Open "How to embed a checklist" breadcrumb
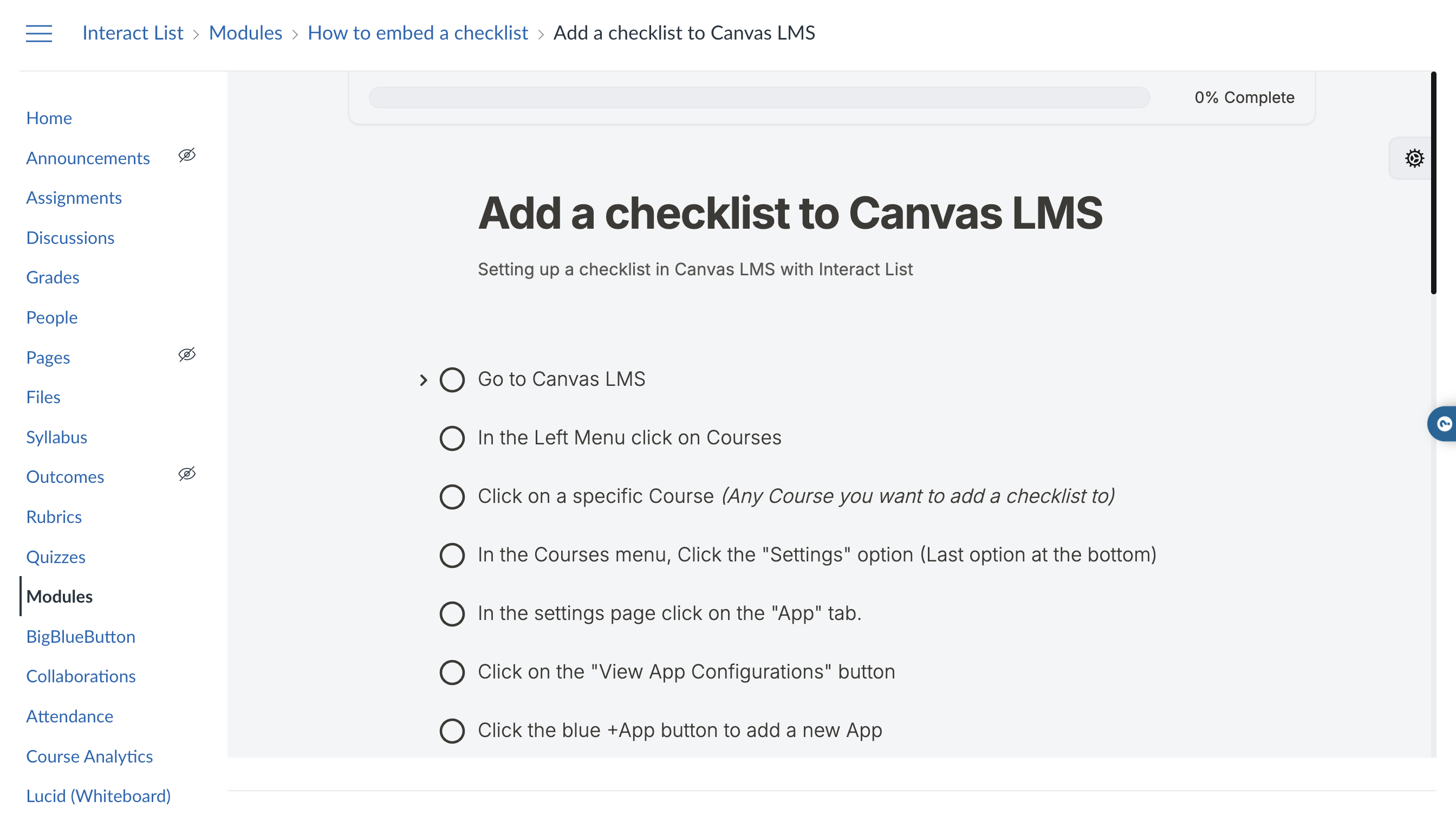 (418, 33)
